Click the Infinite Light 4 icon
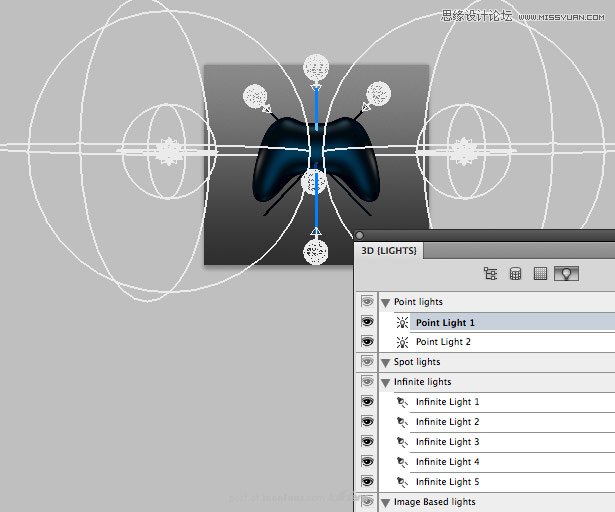The height and width of the screenshot is (512, 615). [x=401, y=462]
